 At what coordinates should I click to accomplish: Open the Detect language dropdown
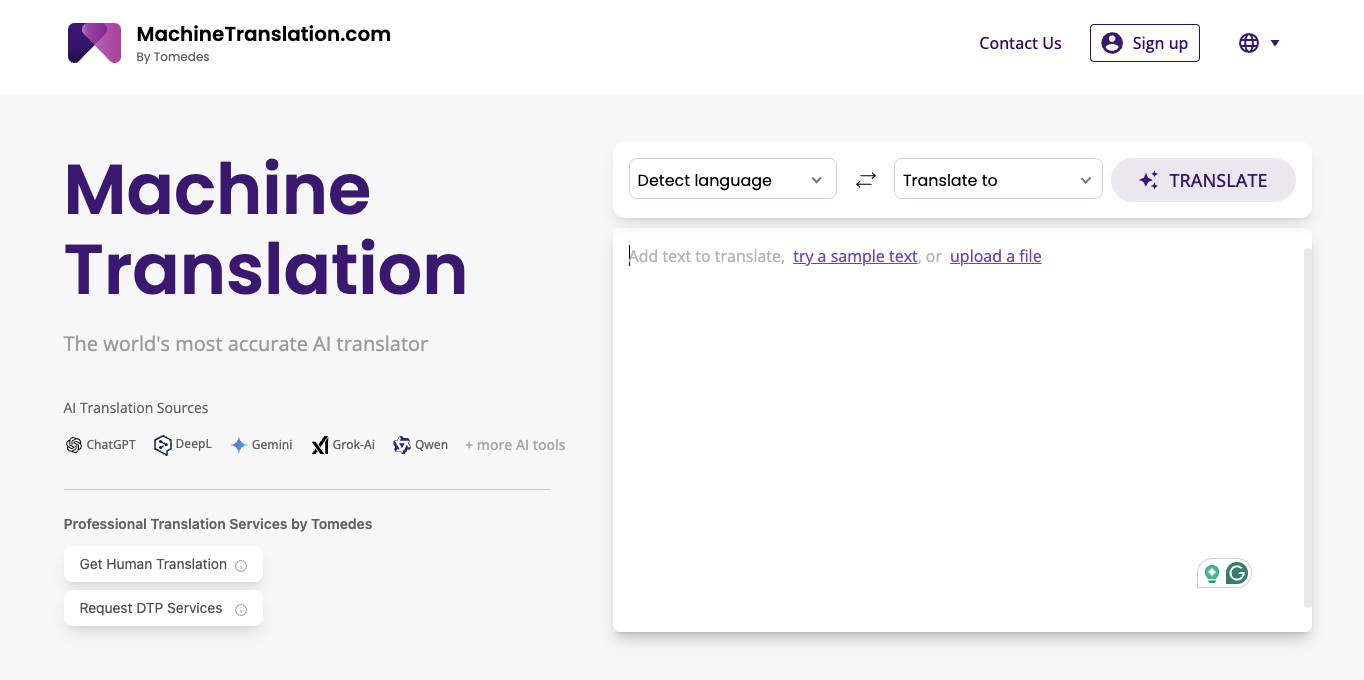pyautogui.click(x=732, y=179)
